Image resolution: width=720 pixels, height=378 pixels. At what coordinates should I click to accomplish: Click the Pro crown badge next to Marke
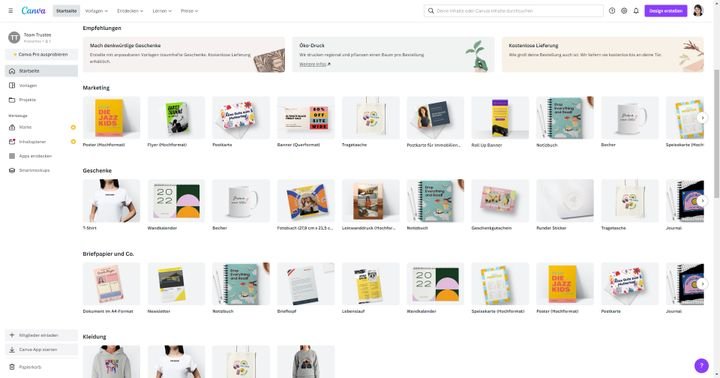pos(73,127)
